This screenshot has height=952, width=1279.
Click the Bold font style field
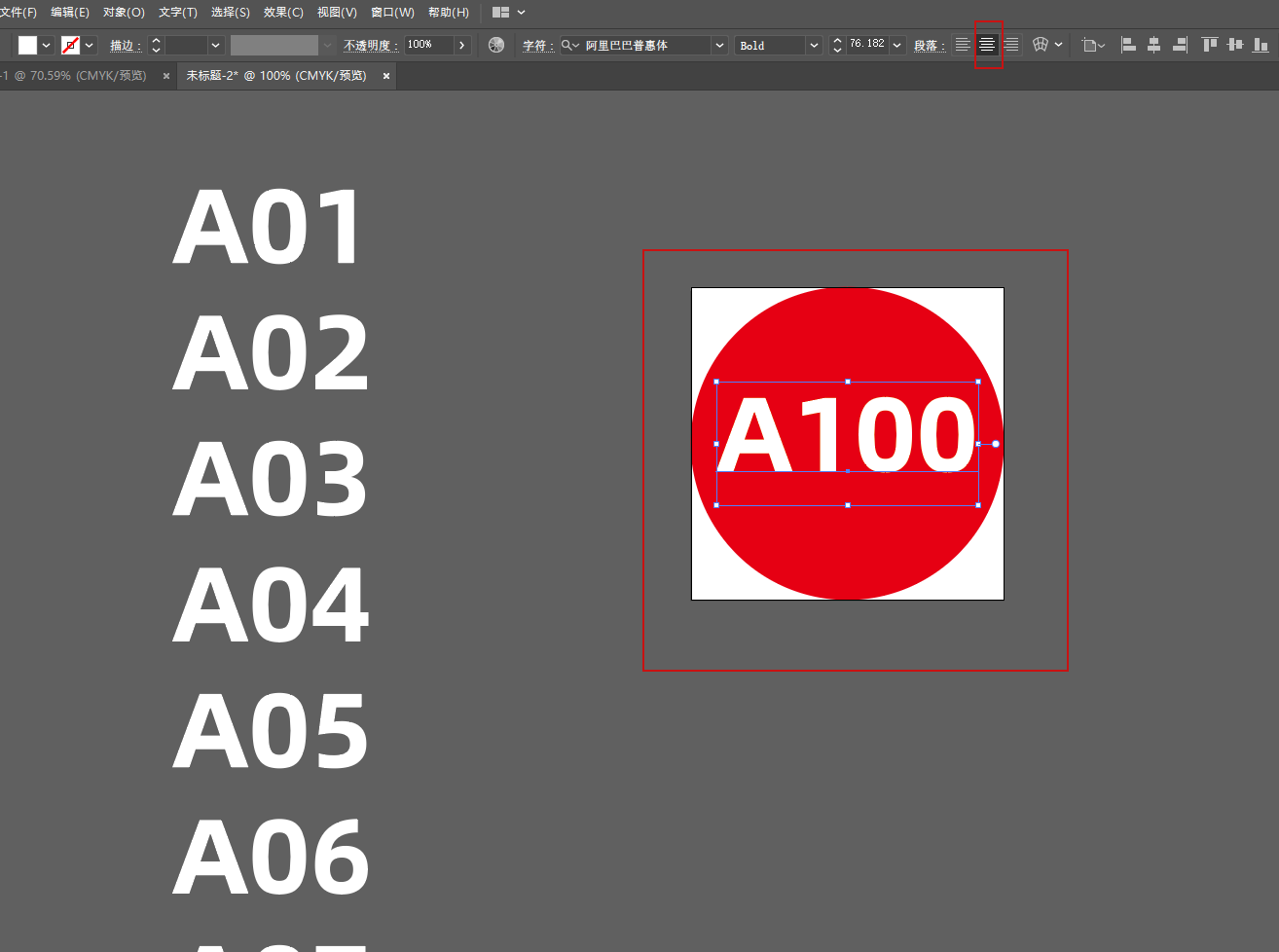tap(770, 46)
